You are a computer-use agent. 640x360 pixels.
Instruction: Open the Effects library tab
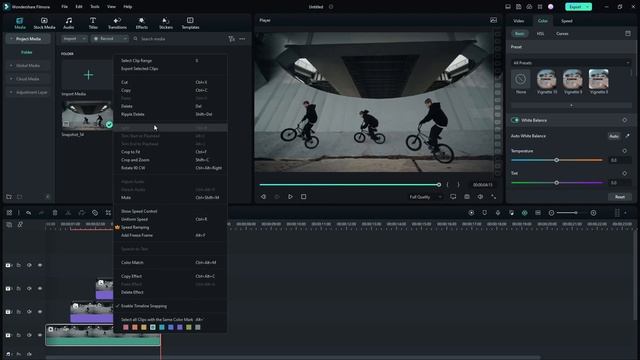(141, 23)
